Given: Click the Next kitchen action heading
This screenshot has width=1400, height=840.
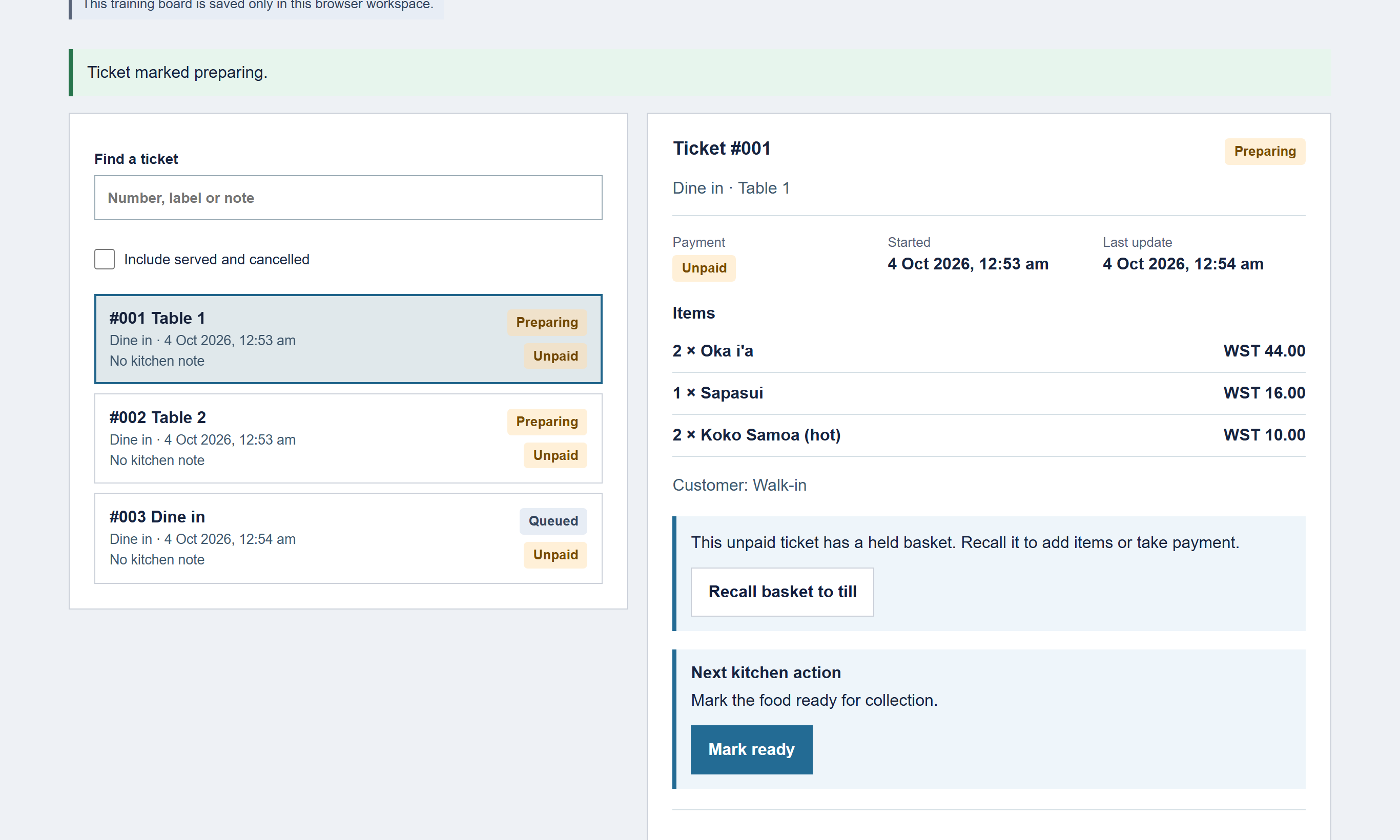Looking at the screenshot, I should coord(766,673).
